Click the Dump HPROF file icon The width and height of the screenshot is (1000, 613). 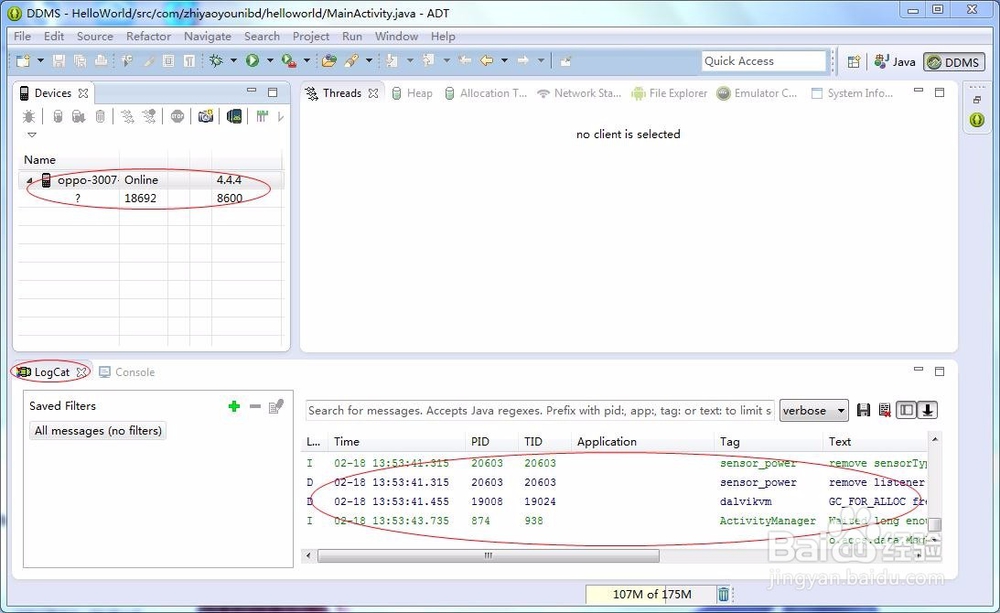(x=78, y=117)
